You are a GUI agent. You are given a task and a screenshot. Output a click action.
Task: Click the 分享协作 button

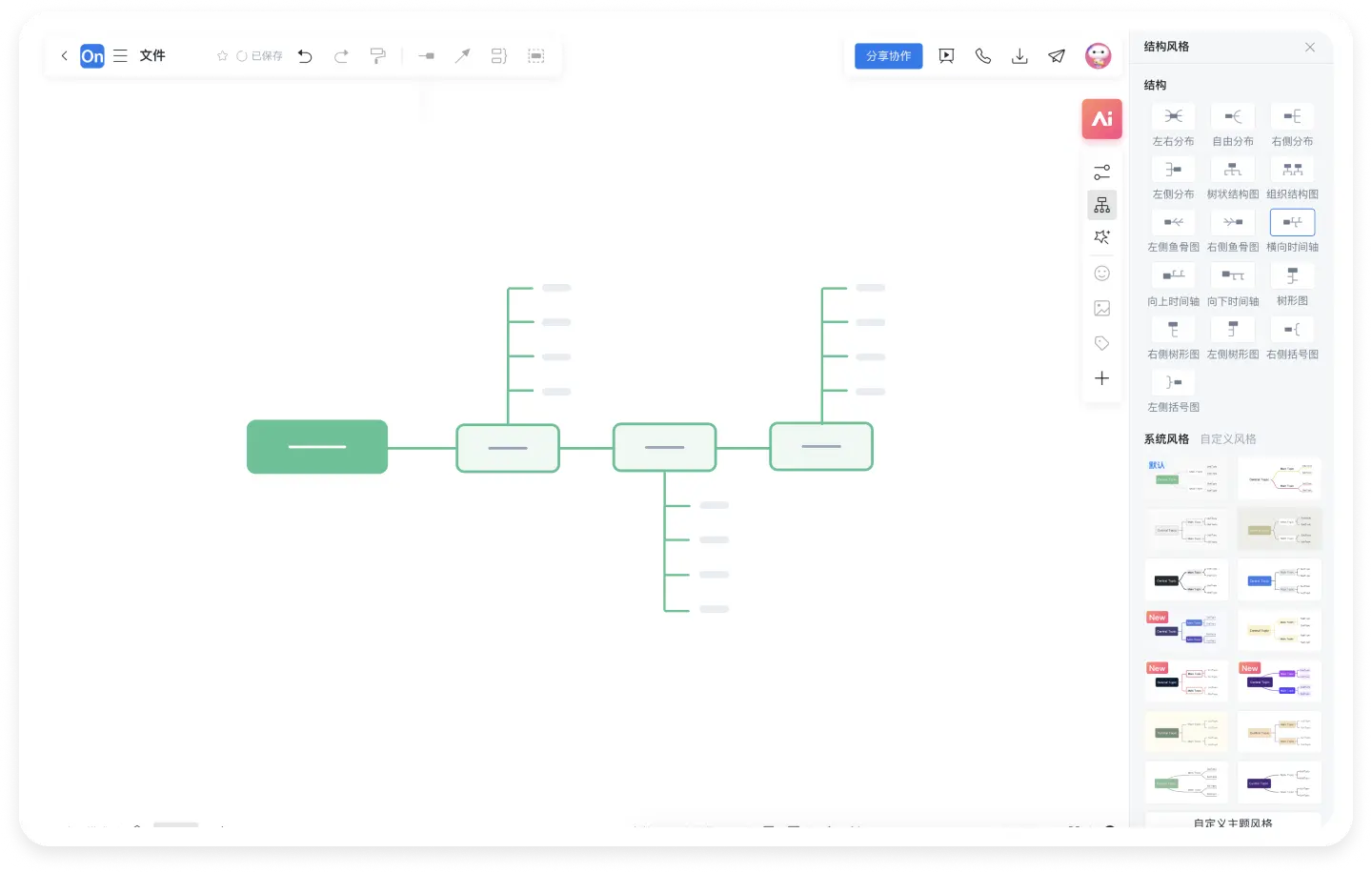(x=888, y=56)
